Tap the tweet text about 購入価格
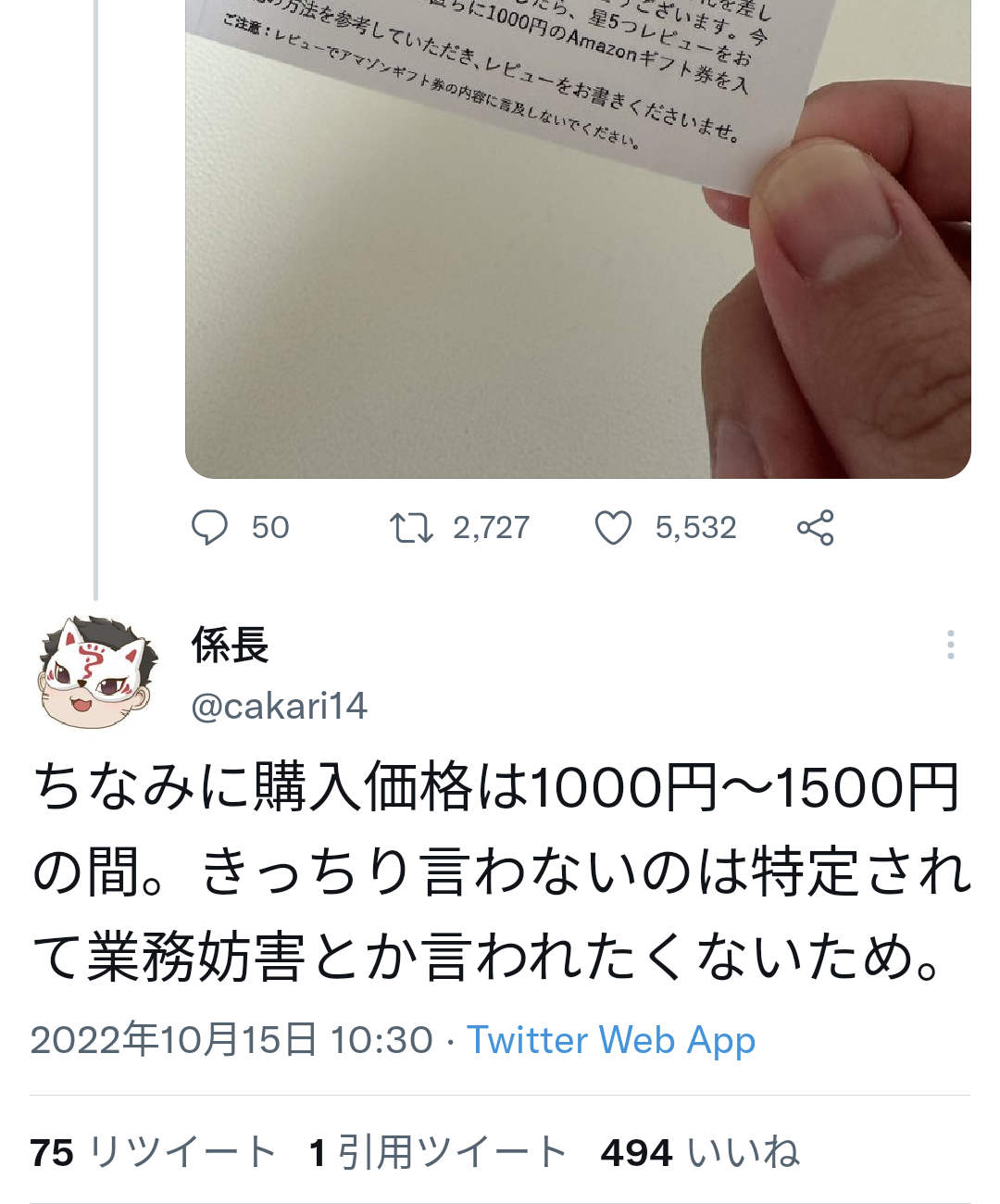 click(x=500, y=872)
